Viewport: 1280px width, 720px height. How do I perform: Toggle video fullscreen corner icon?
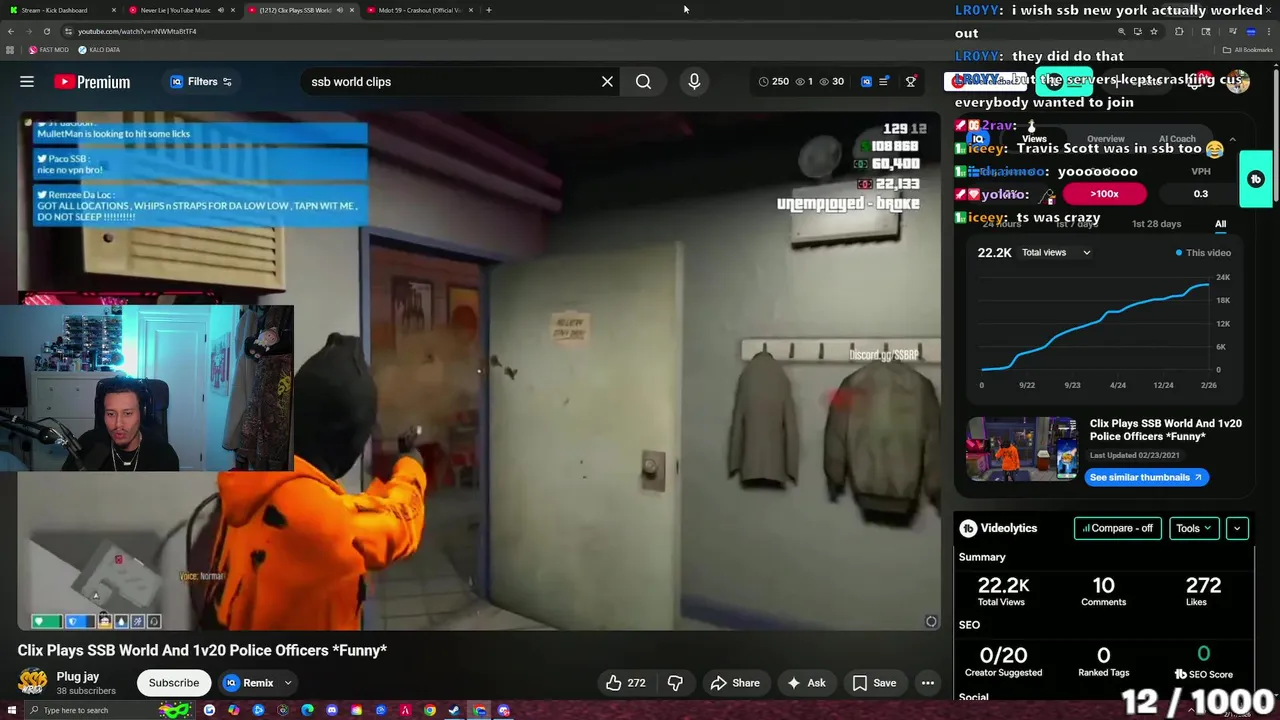(931, 621)
